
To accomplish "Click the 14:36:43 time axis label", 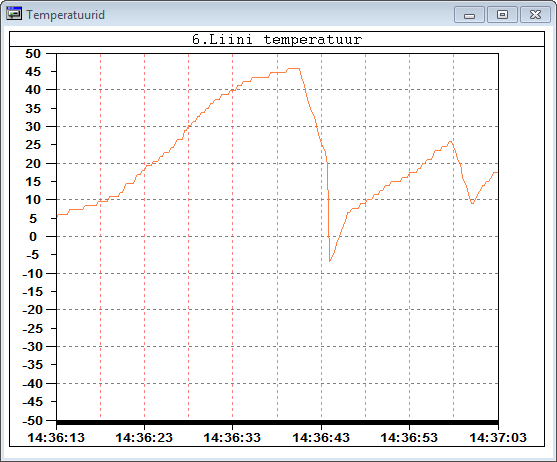I will click(x=321, y=437).
